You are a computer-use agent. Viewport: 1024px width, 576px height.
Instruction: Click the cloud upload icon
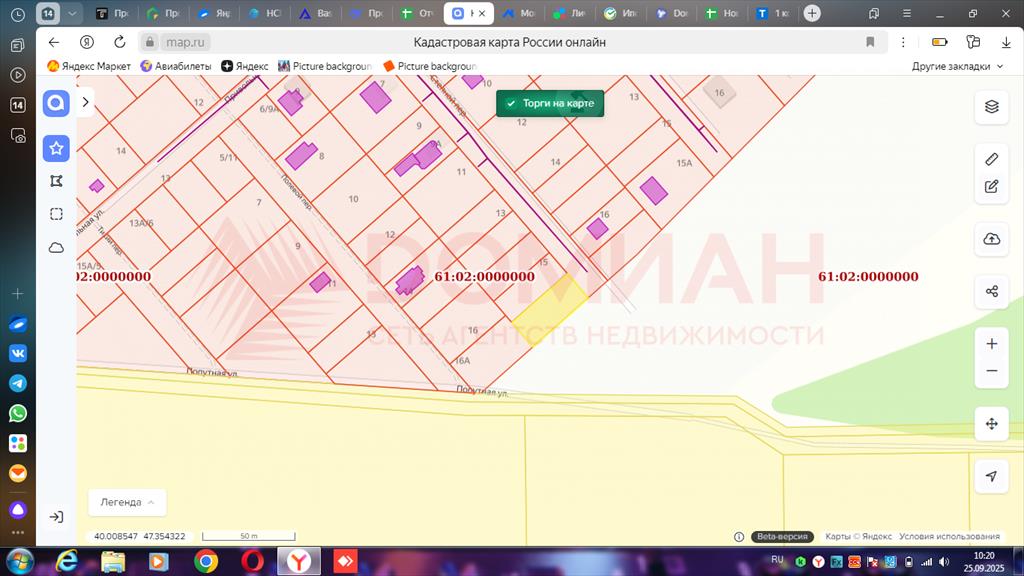pyautogui.click(x=991, y=239)
